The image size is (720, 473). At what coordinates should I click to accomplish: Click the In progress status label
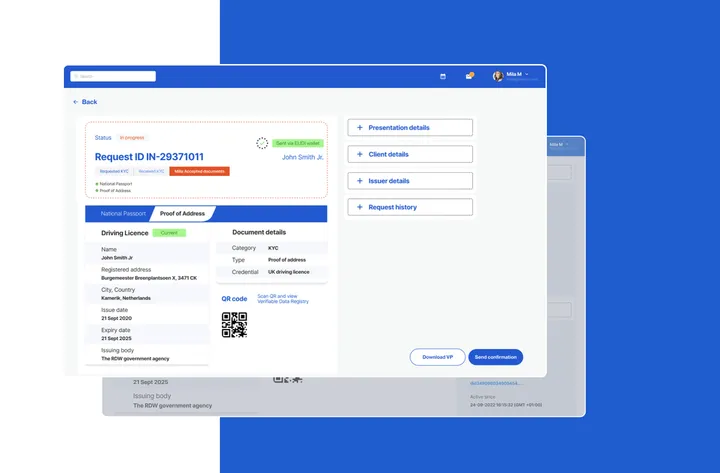[132, 138]
